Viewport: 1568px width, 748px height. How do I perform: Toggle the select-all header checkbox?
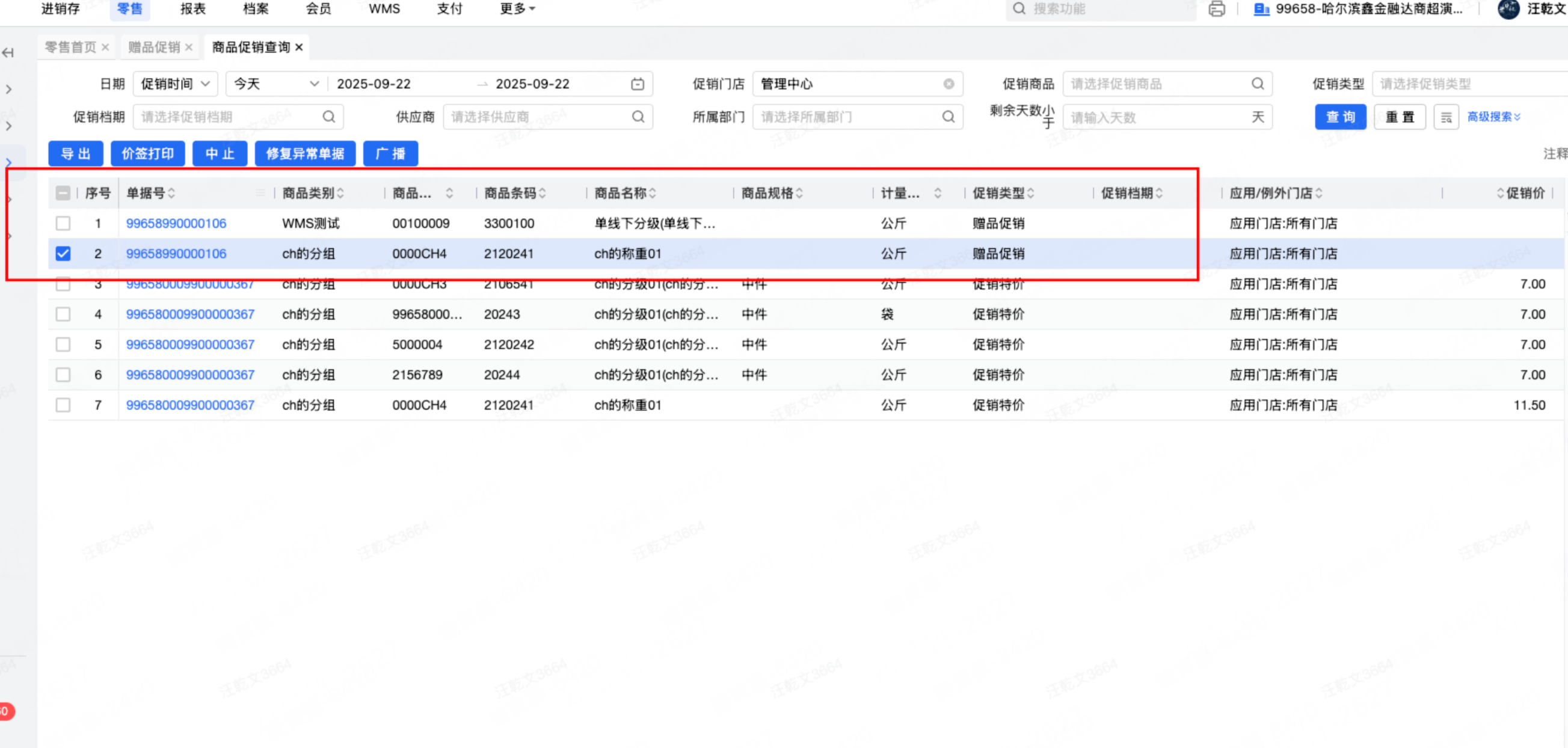click(63, 194)
